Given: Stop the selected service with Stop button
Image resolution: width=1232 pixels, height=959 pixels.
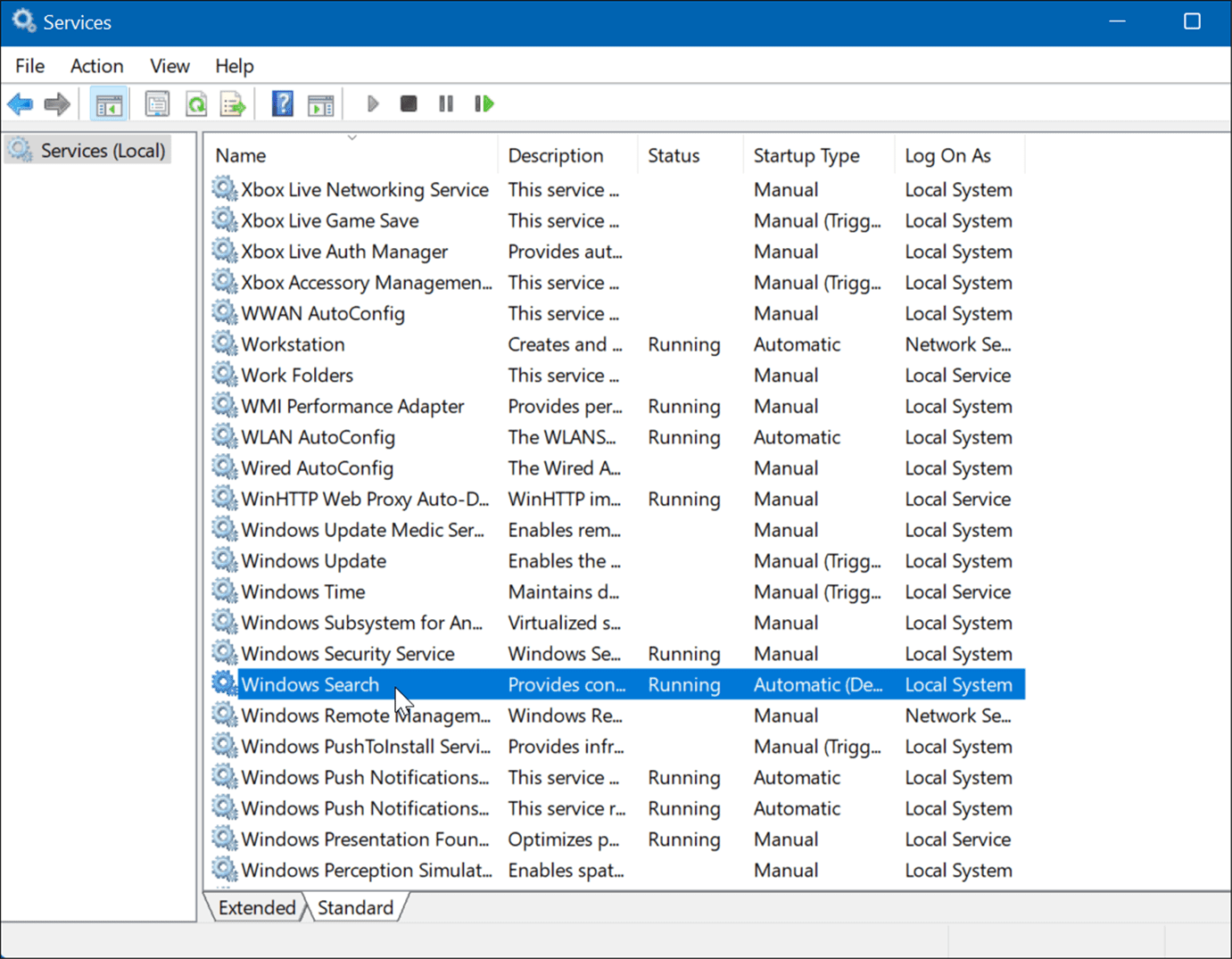Looking at the screenshot, I should click(x=409, y=104).
